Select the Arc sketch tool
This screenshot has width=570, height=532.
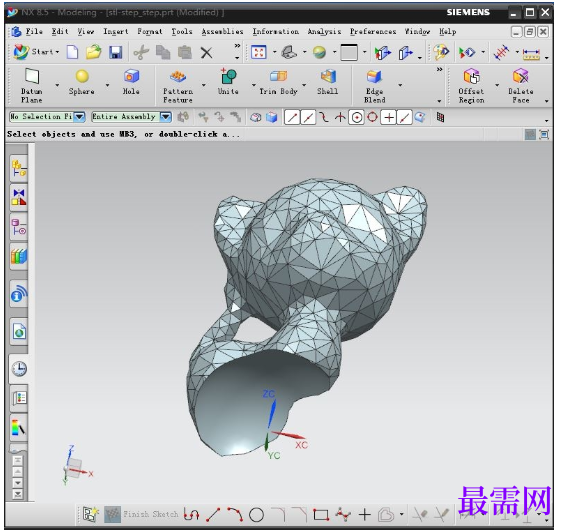point(235,514)
